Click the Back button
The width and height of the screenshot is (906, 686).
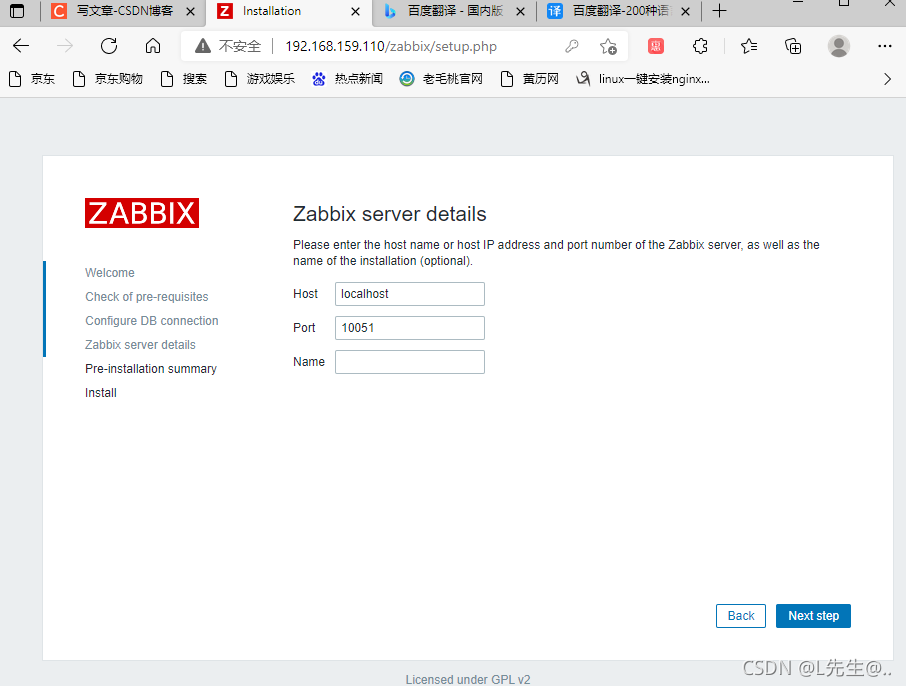[741, 616]
